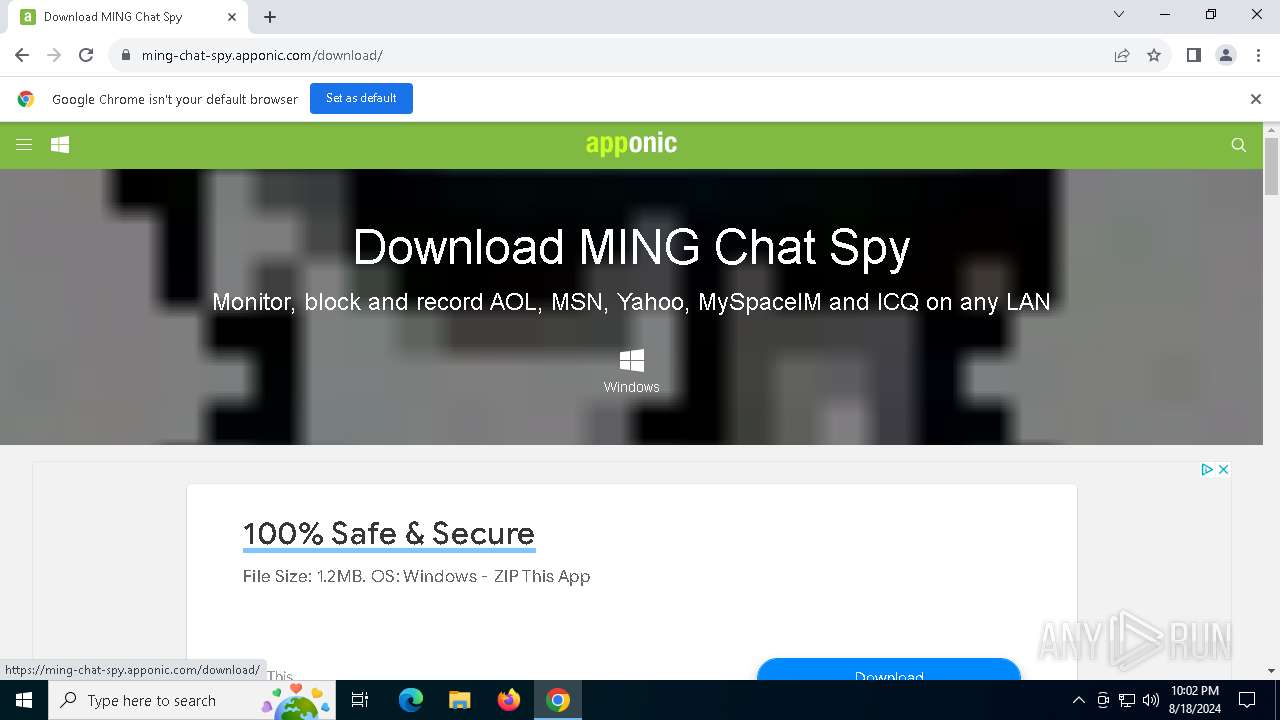The height and width of the screenshot is (720, 1280).
Task: Launch Firefox from the taskbar
Action: click(509, 700)
